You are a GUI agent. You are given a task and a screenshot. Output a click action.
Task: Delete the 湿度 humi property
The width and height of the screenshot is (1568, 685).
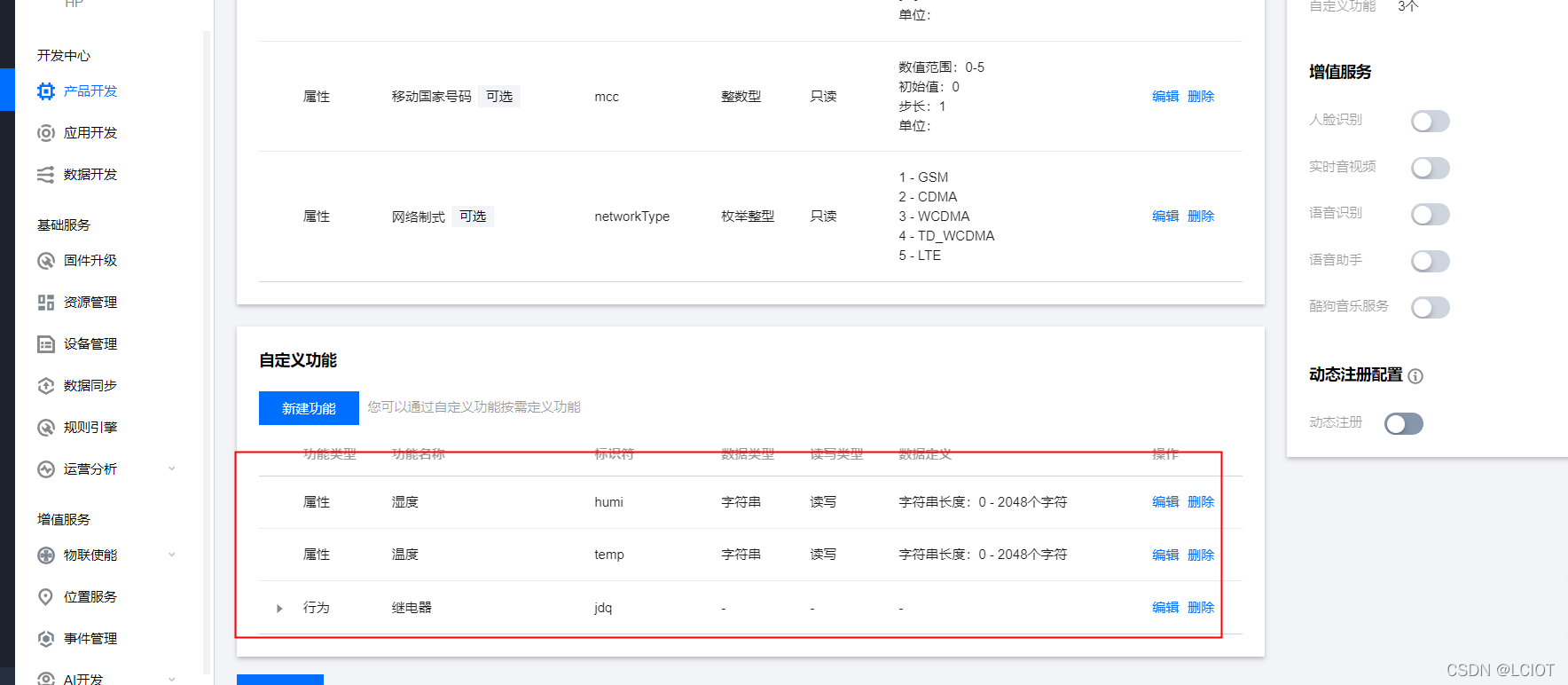point(1201,502)
